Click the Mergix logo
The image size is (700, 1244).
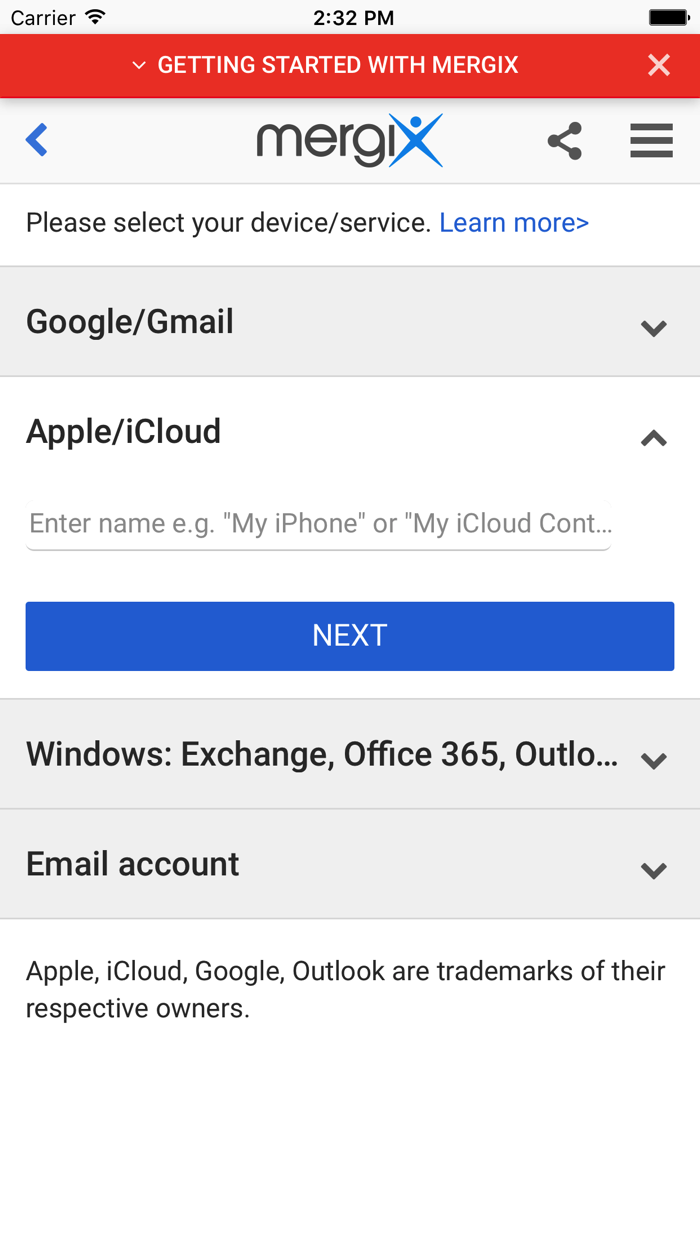350,140
